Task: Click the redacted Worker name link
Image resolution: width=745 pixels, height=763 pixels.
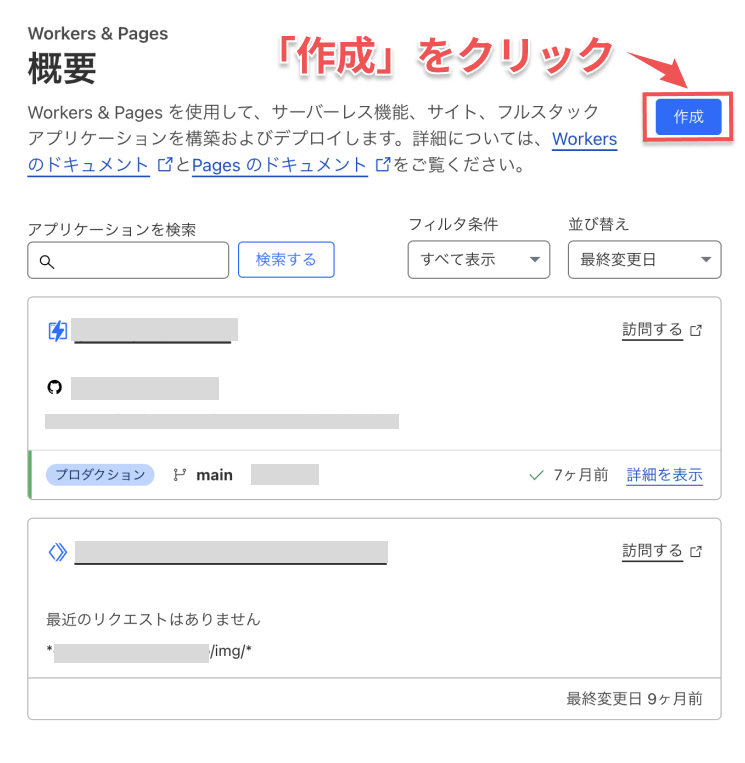Action: pos(231,553)
